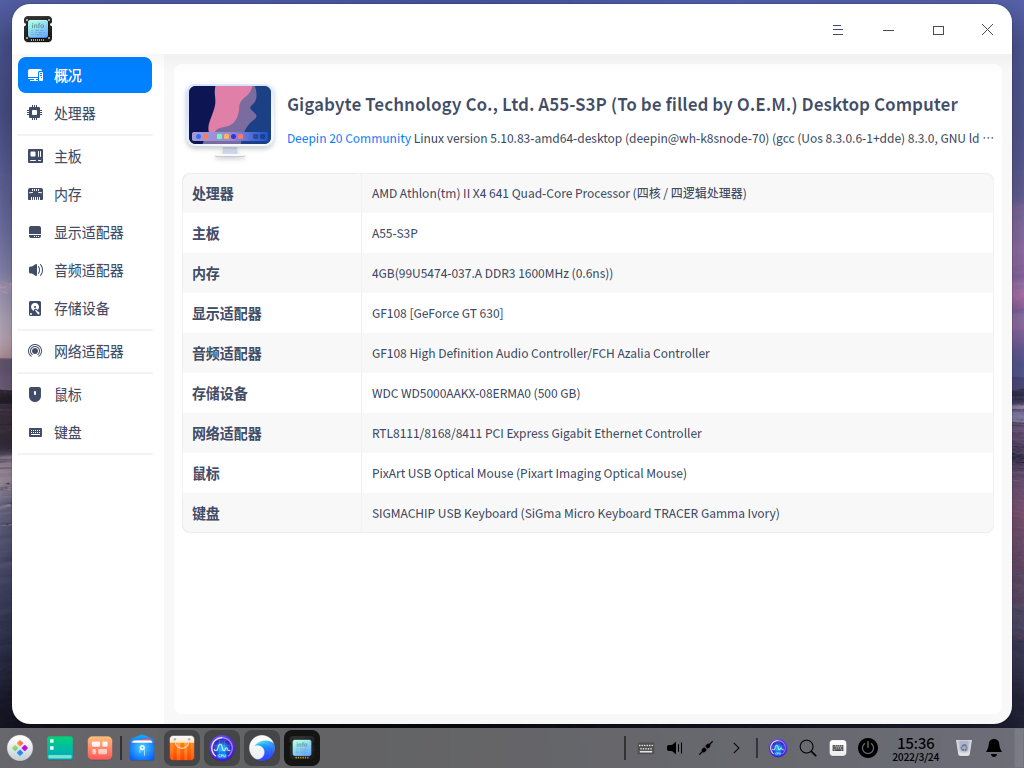Open the 显示适配器 display adapter section

pos(85,232)
